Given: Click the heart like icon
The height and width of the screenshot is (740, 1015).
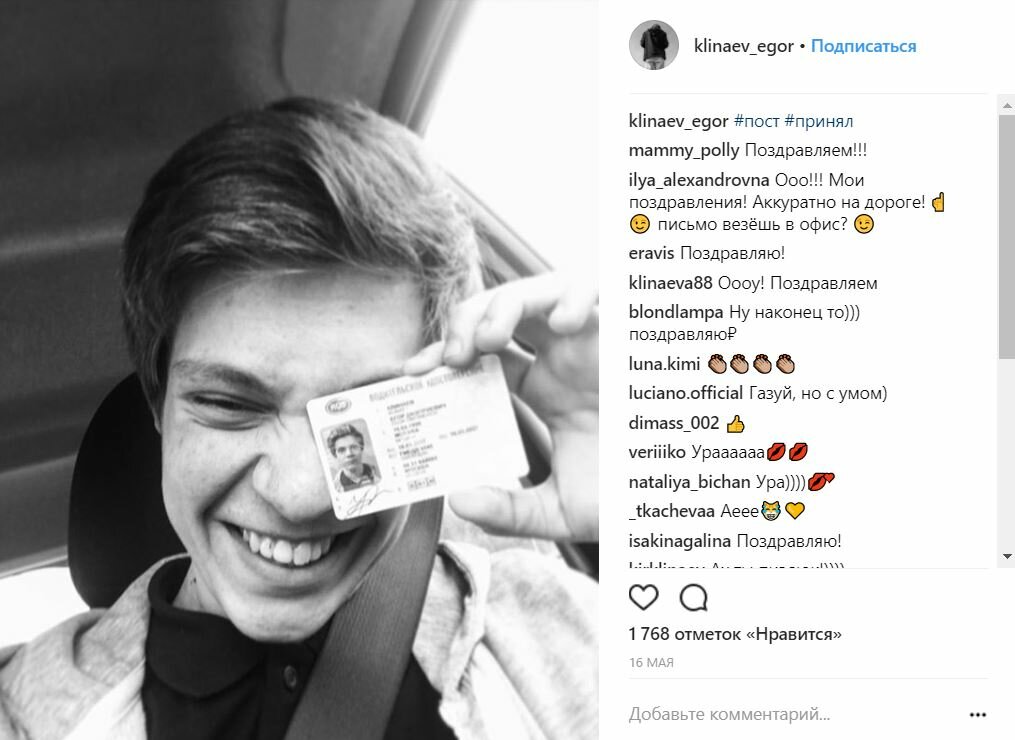Looking at the screenshot, I should pos(643,598).
